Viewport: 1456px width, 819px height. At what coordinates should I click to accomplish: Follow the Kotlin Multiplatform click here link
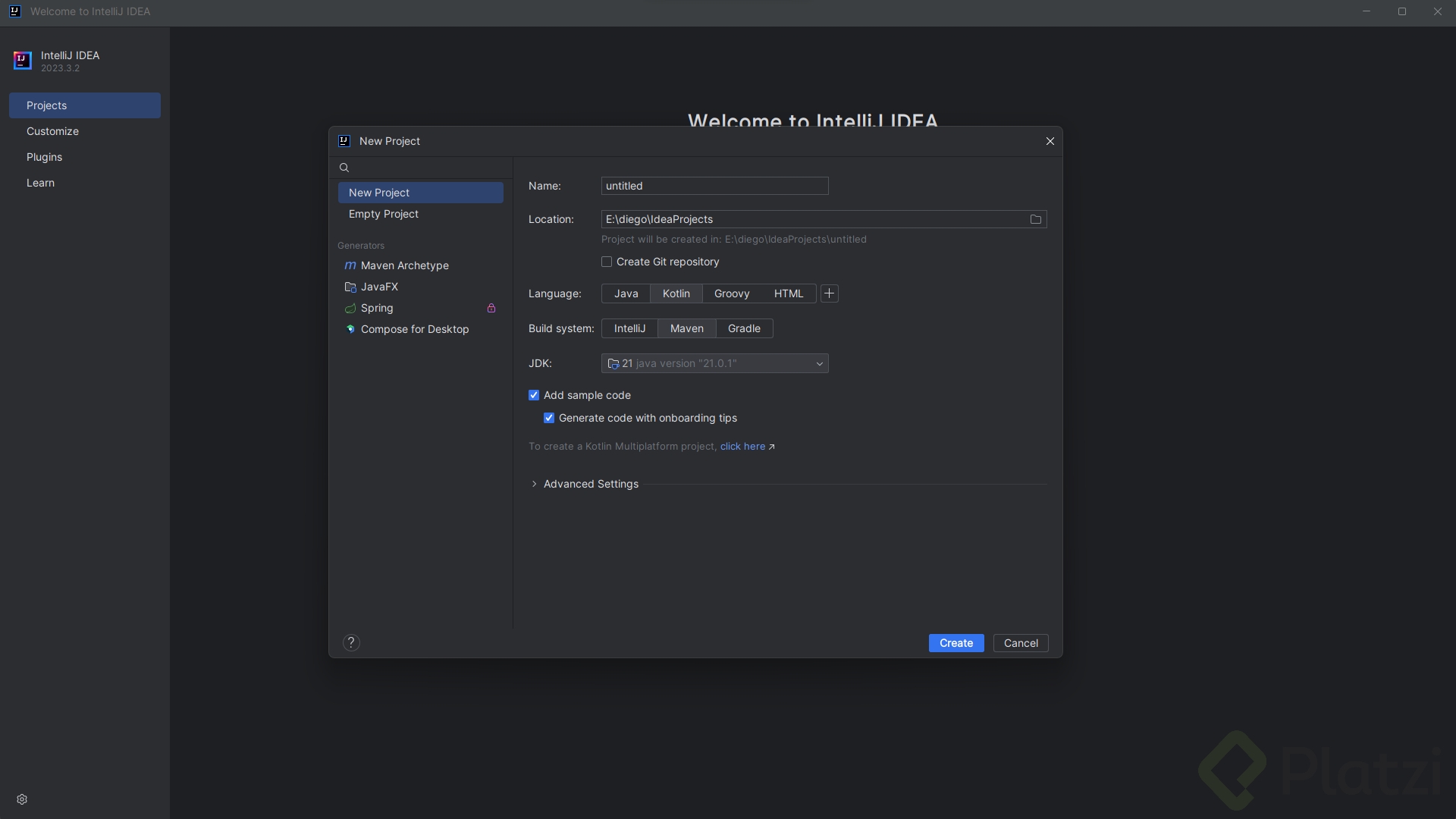point(742,446)
